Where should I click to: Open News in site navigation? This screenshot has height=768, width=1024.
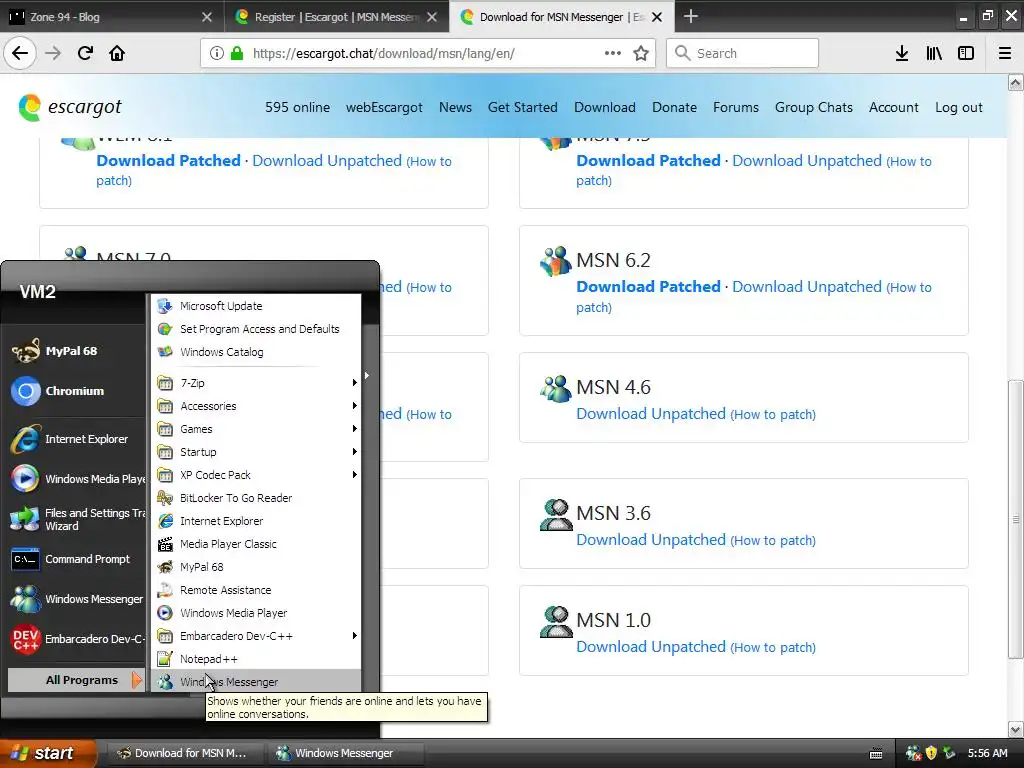455,107
